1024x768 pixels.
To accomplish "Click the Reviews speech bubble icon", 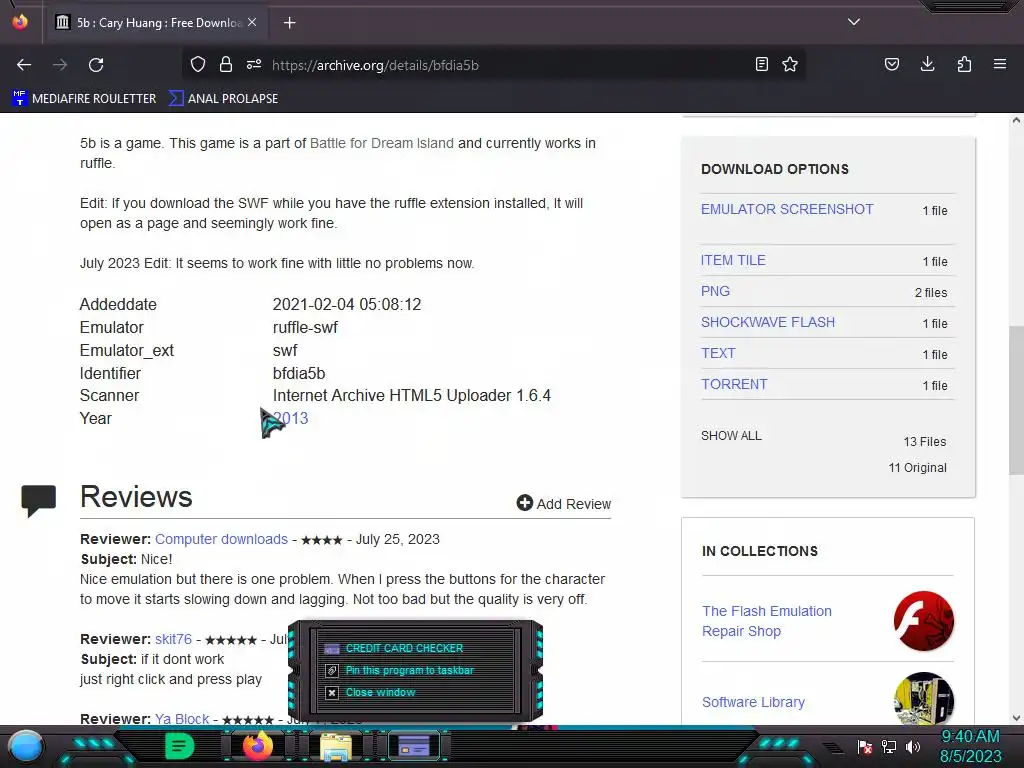I will 39,501.
